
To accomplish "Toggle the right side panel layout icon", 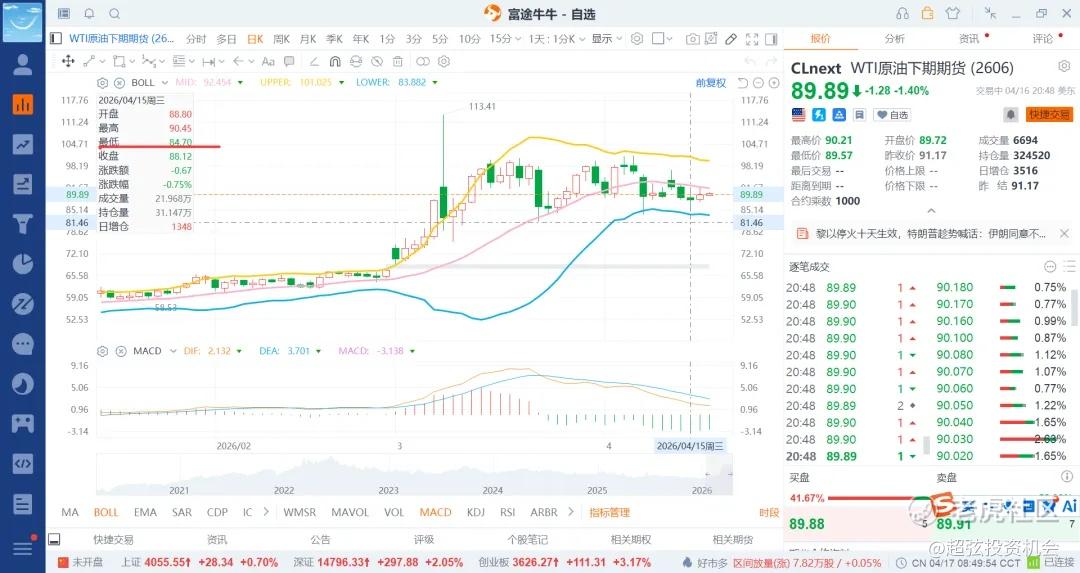I will pos(771,39).
